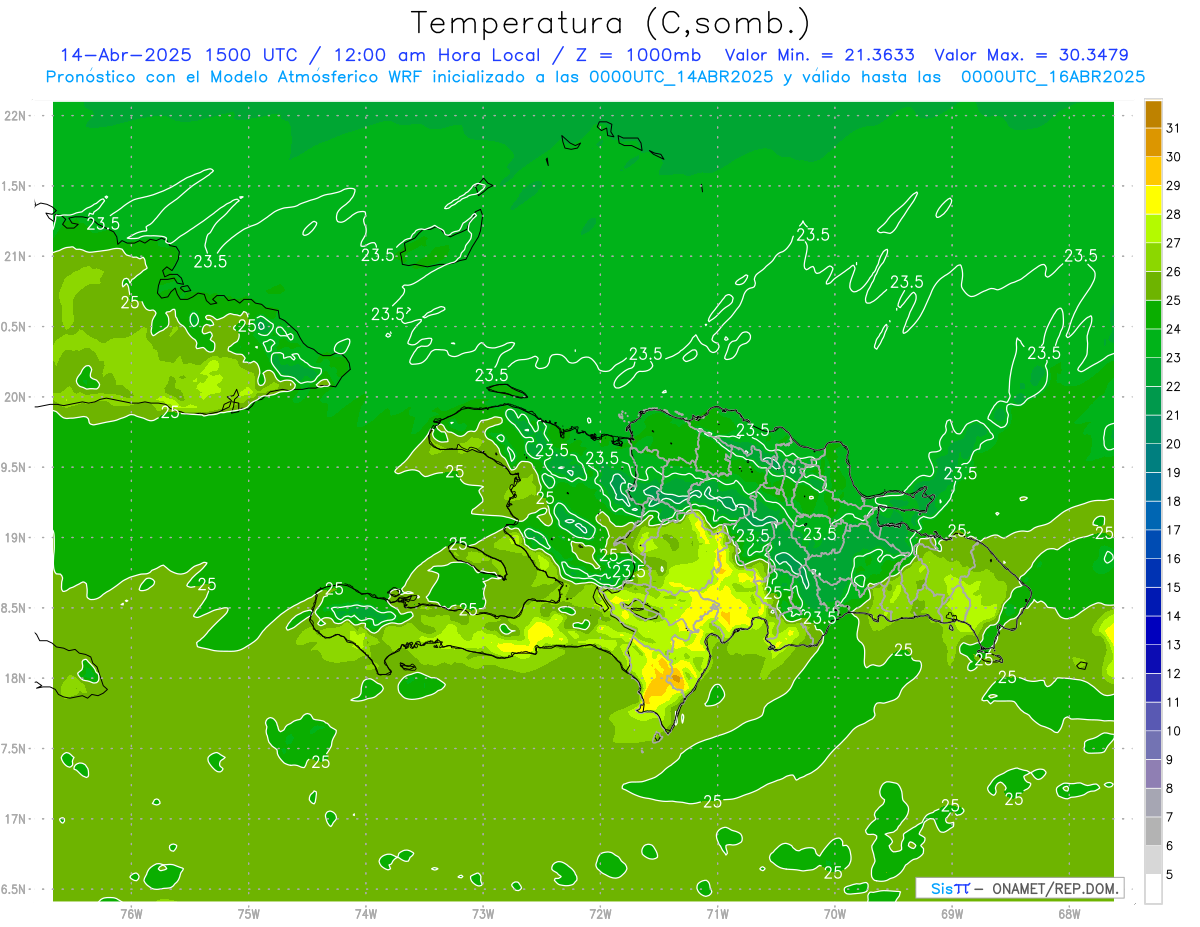The image size is (1200, 927).
Task: Select the yellow legend swatch between 28 and 29
Action: coord(1153,200)
